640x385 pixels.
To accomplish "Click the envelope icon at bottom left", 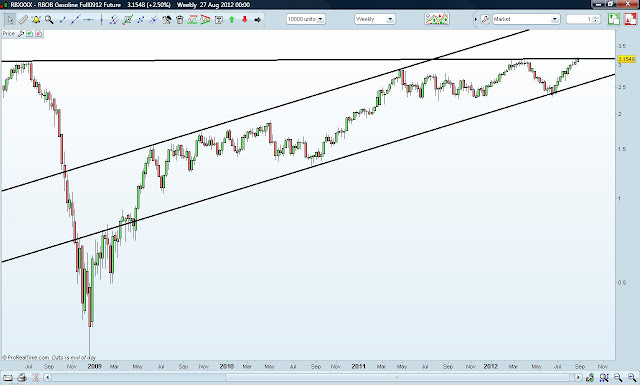I will (8, 378).
